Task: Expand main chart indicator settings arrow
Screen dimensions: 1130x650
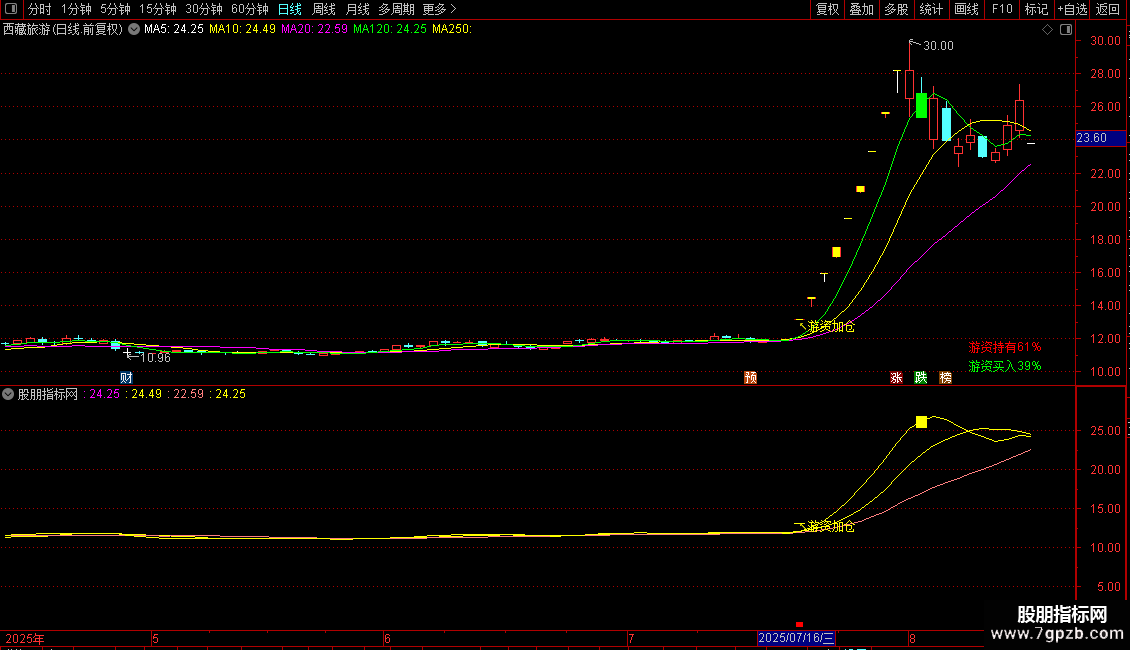Action: 134,30
